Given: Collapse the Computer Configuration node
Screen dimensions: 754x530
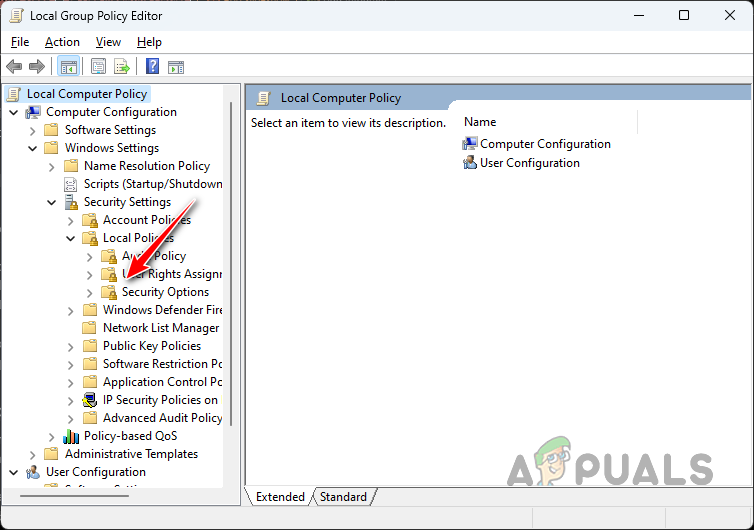Looking at the screenshot, I should [14, 113].
